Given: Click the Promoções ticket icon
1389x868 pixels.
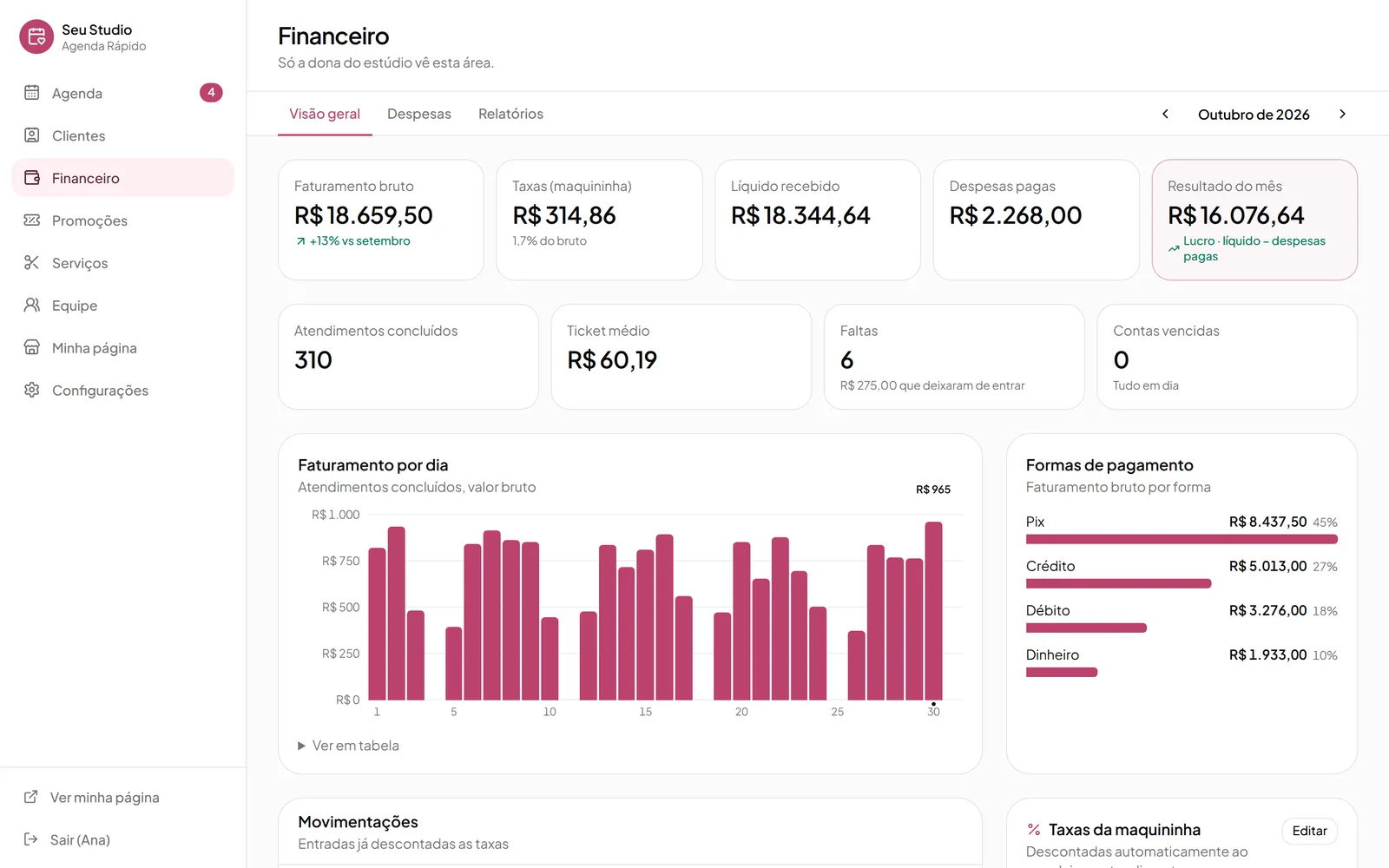Looking at the screenshot, I should (32, 220).
